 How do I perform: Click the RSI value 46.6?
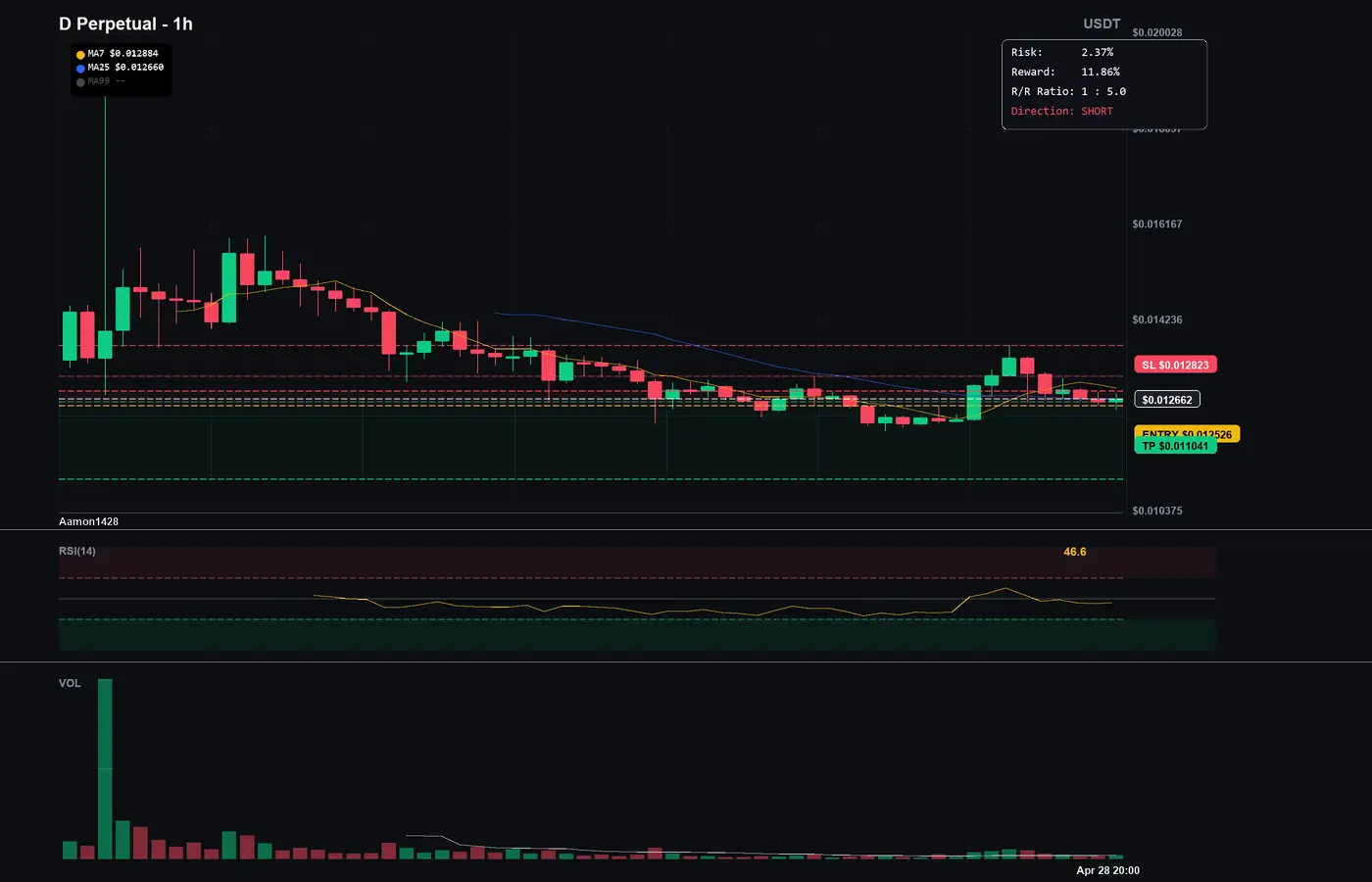pos(1075,552)
